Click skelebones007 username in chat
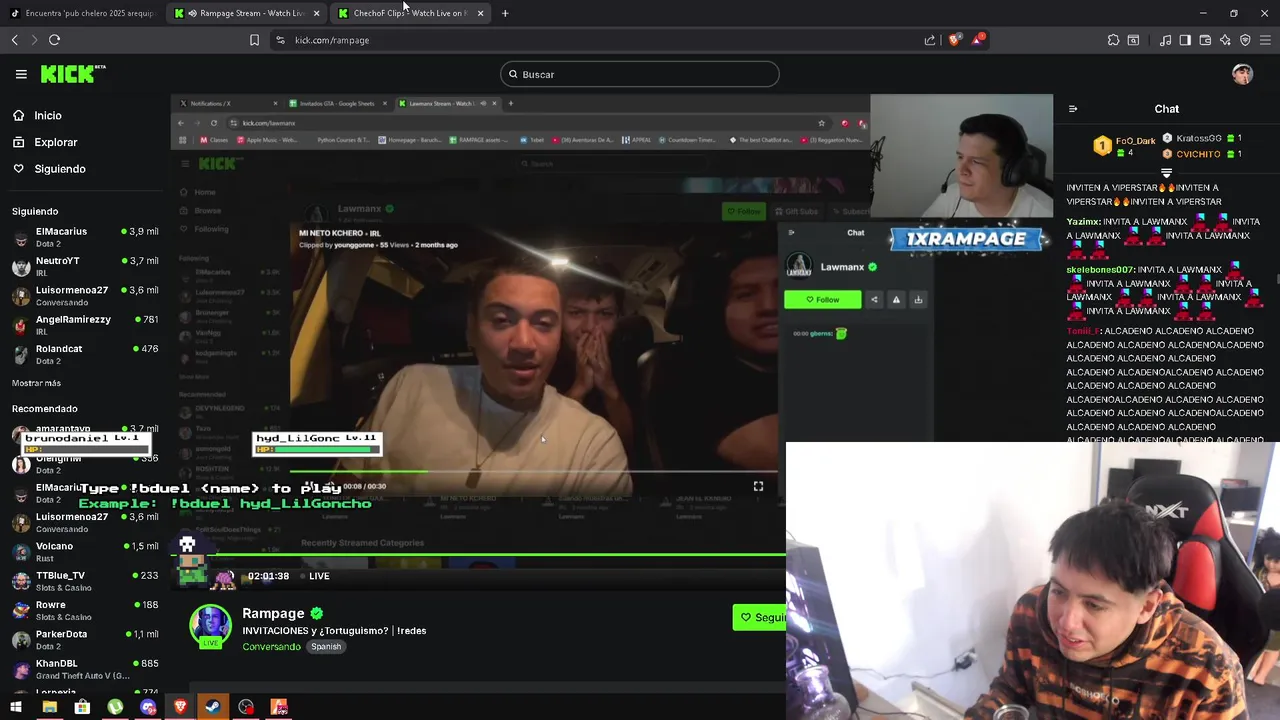Image resolution: width=1280 pixels, height=720 pixels. pyautogui.click(x=1100, y=270)
